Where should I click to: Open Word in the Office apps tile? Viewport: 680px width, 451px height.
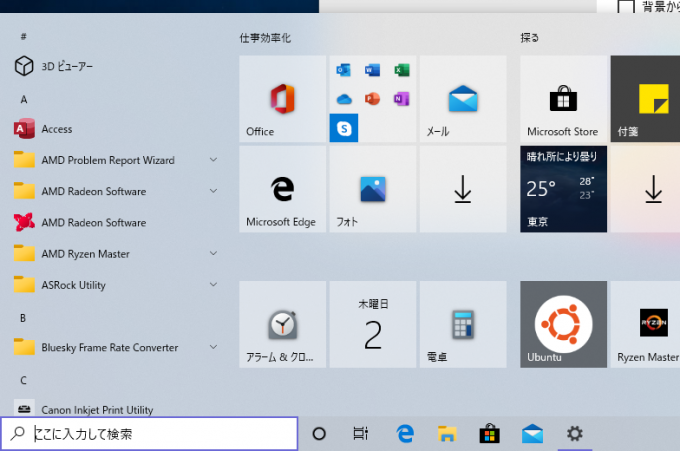click(x=373, y=70)
